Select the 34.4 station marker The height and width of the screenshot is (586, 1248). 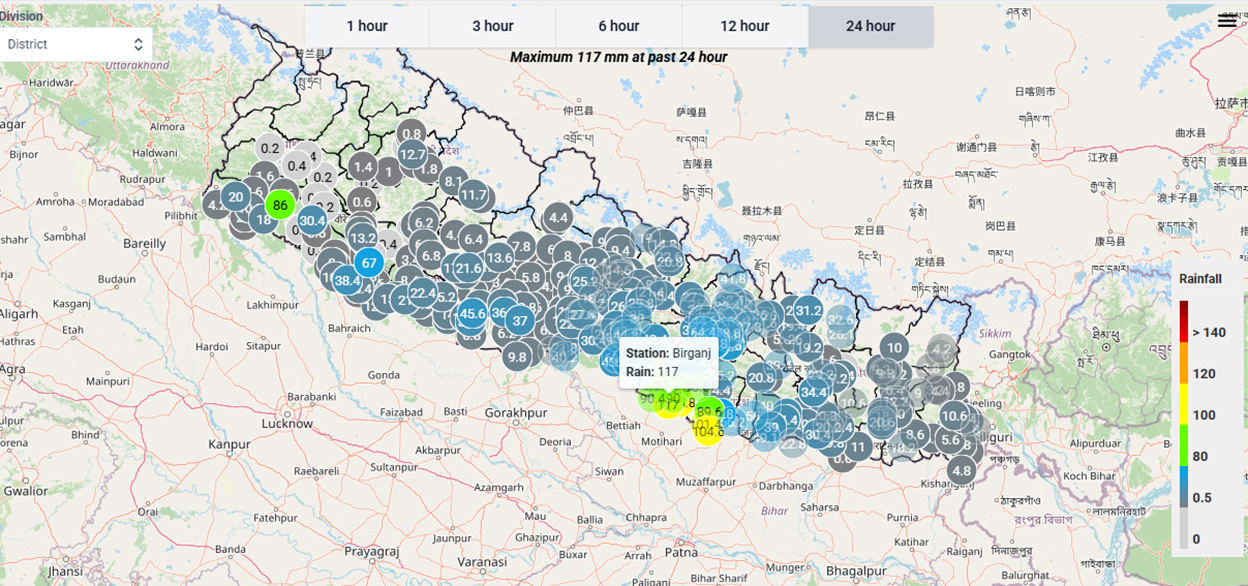point(814,392)
